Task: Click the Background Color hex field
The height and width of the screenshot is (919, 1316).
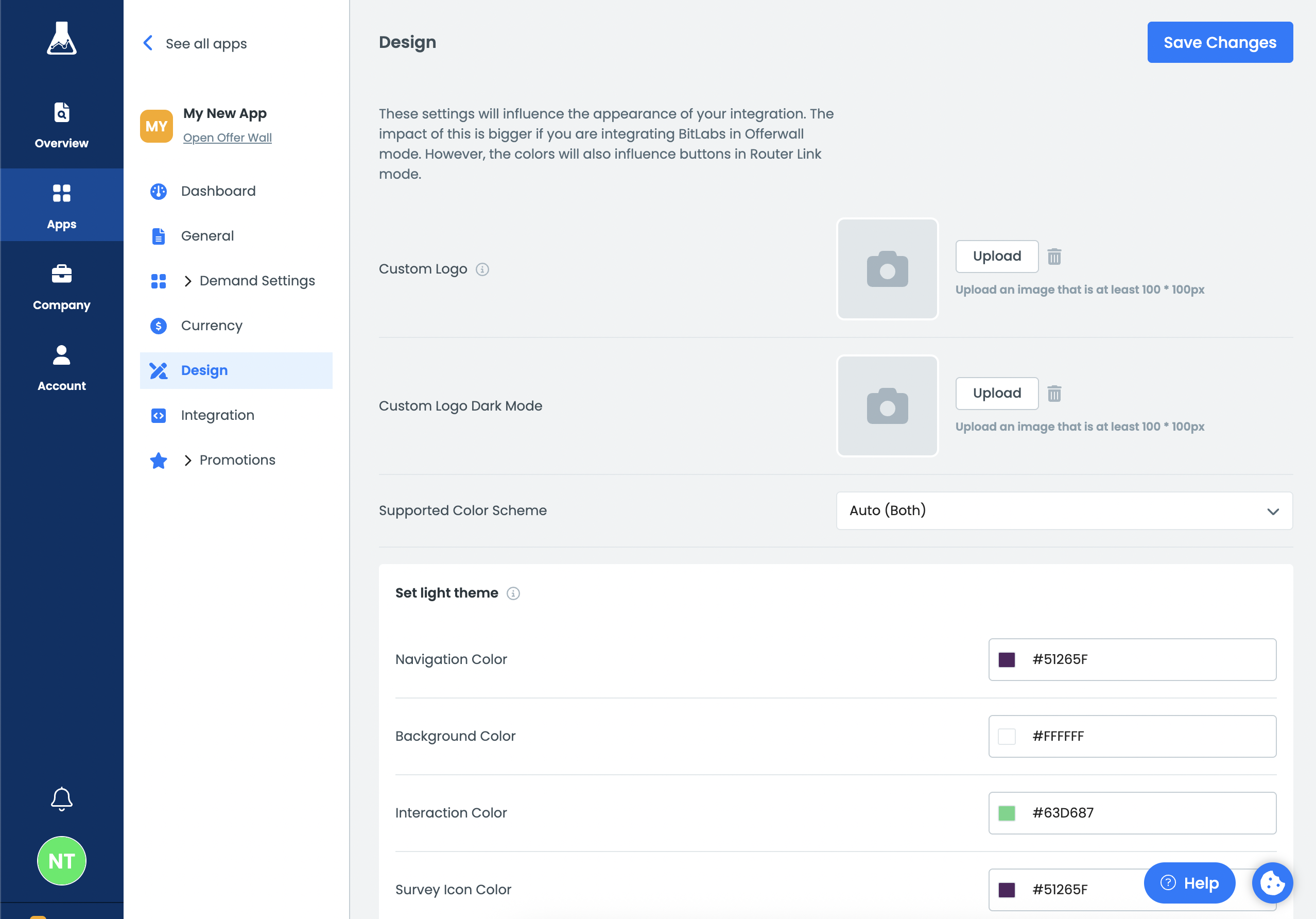Action: [x=1132, y=737]
